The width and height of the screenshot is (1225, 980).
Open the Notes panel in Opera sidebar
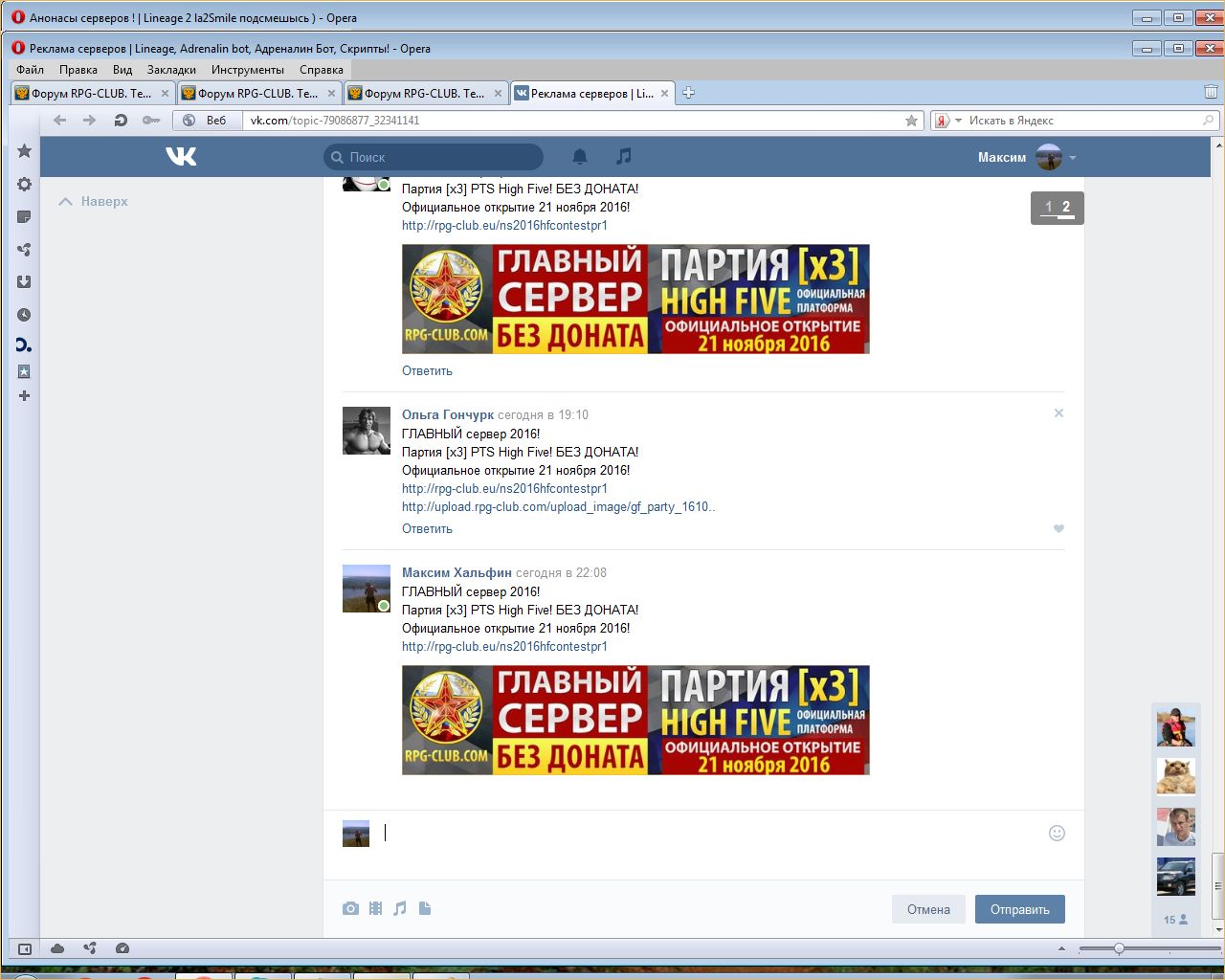coord(25,217)
